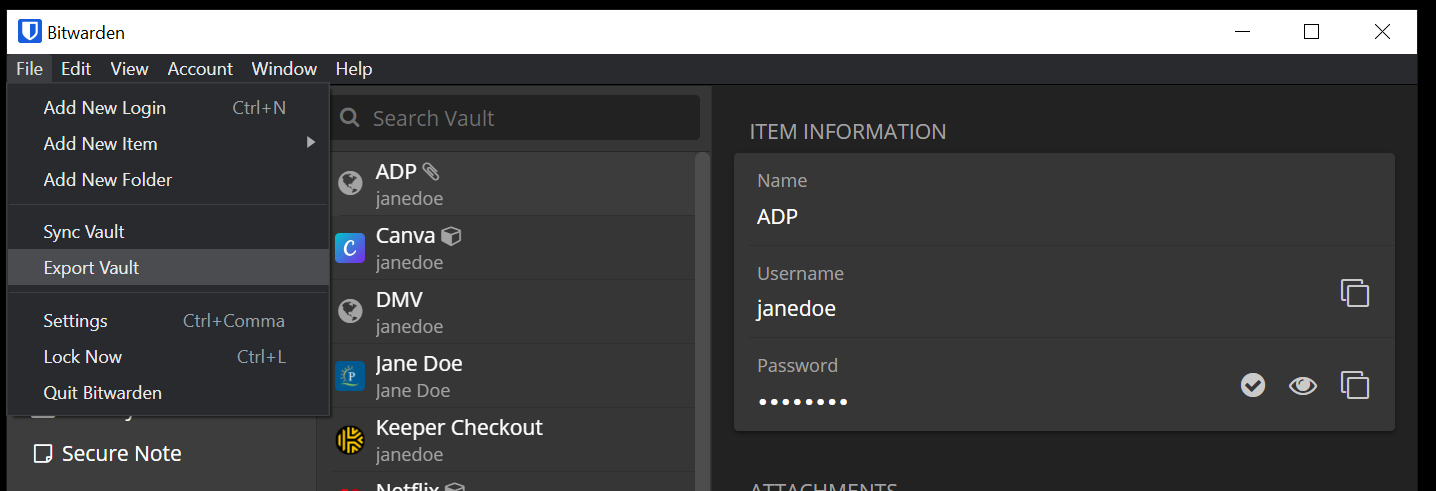Toggle password visibility with the eye icon
This screenshot has width=1436, height=491.
(x=1303, y=385)
